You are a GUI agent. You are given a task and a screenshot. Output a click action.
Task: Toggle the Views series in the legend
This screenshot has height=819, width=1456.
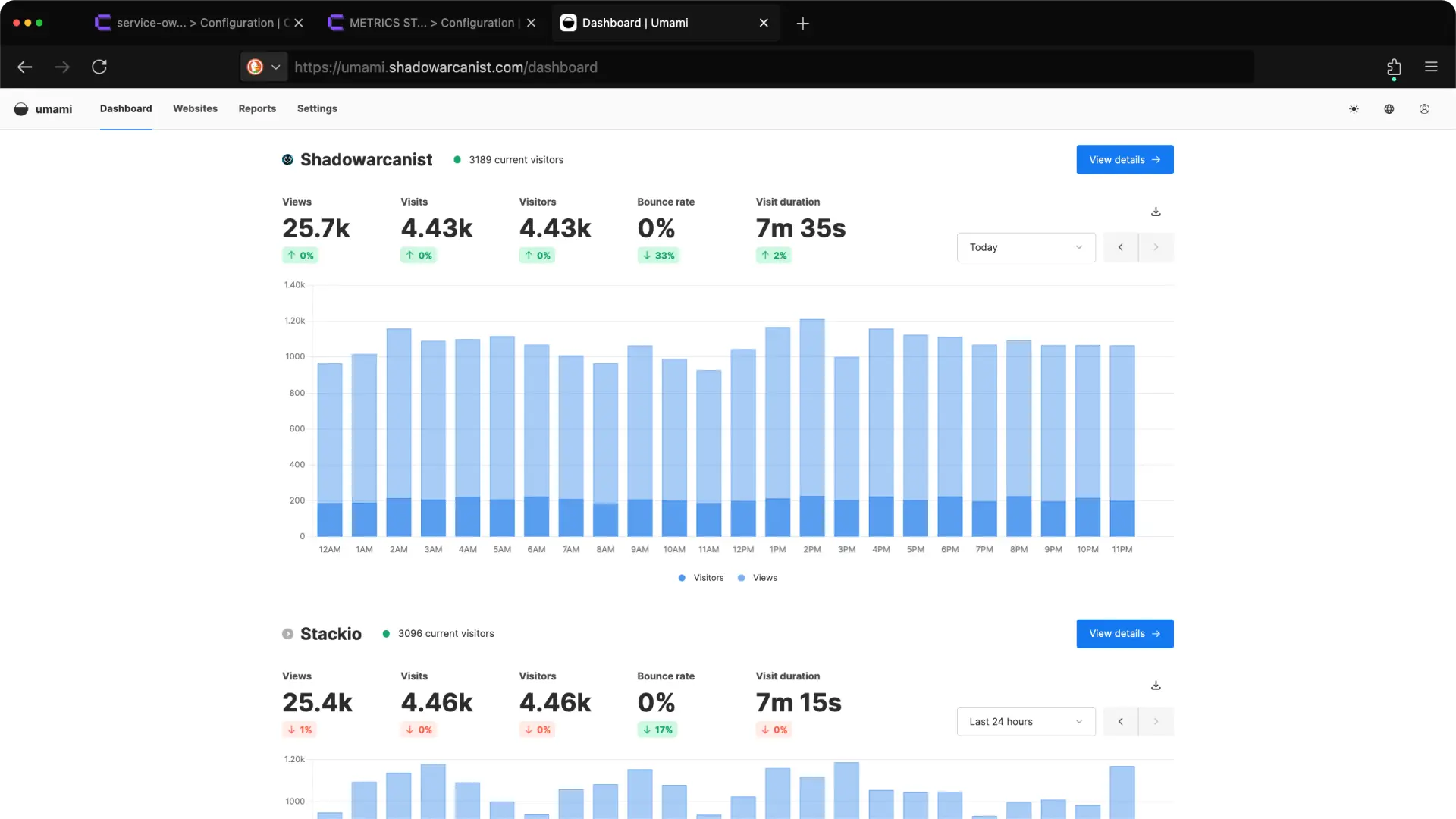[757, 577]
